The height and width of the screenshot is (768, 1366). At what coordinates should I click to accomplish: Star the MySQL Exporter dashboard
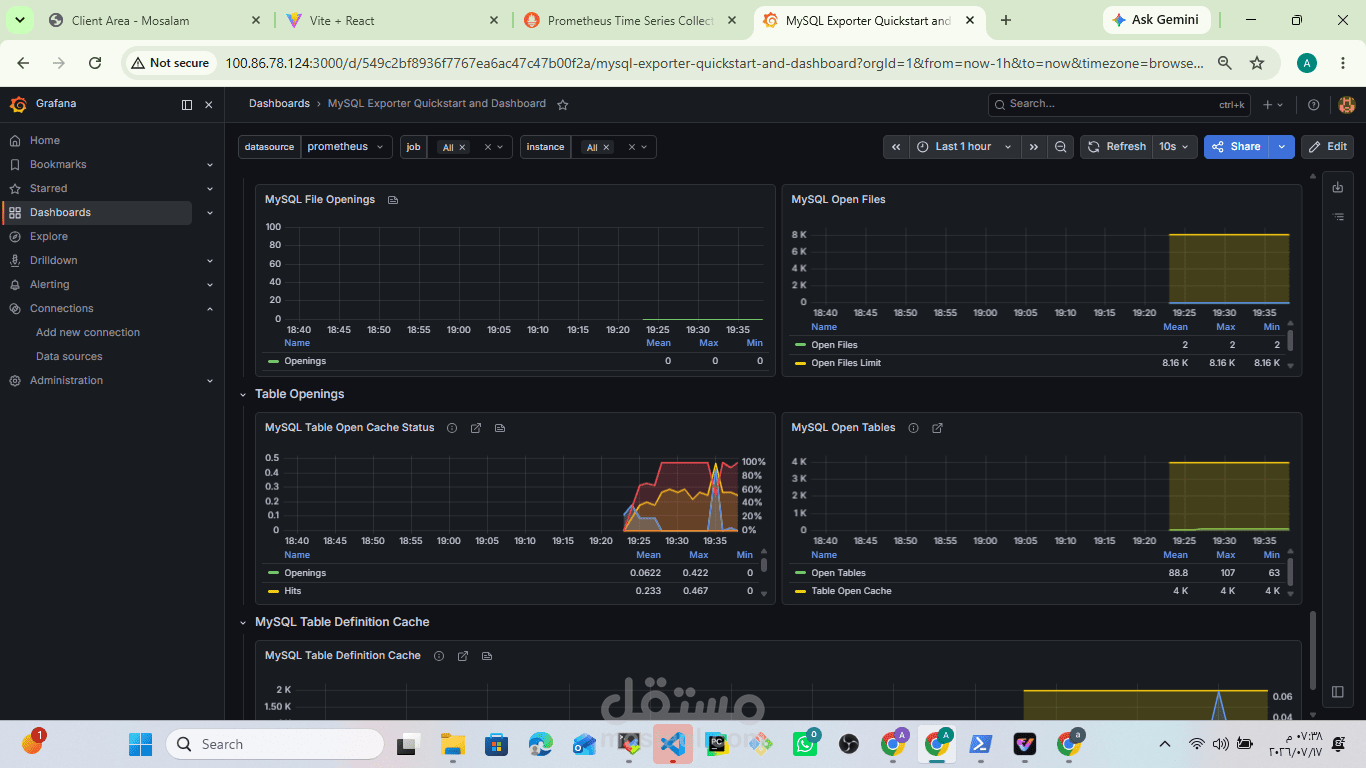(x=563, y=104)
